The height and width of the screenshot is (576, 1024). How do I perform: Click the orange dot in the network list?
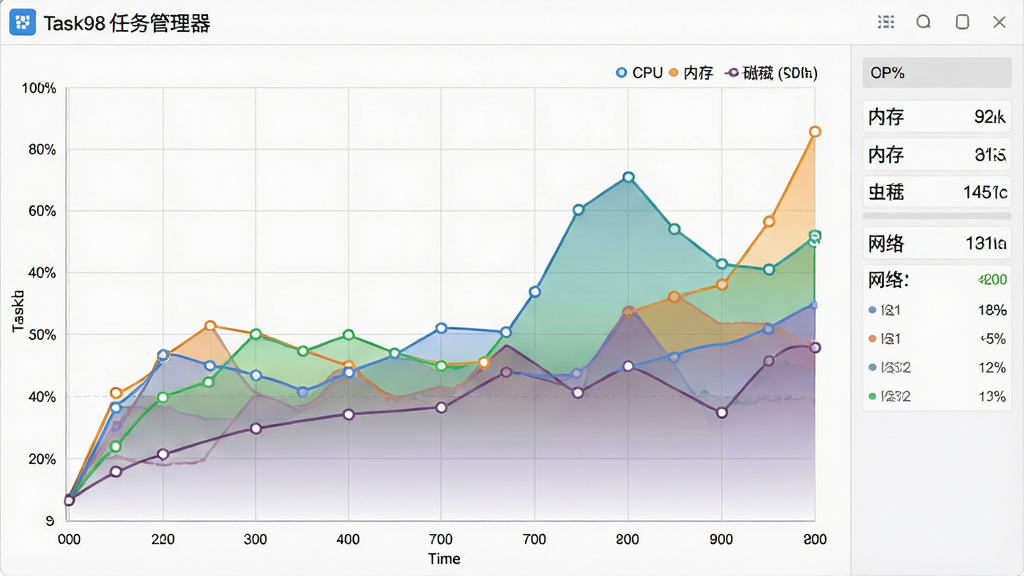872,339
